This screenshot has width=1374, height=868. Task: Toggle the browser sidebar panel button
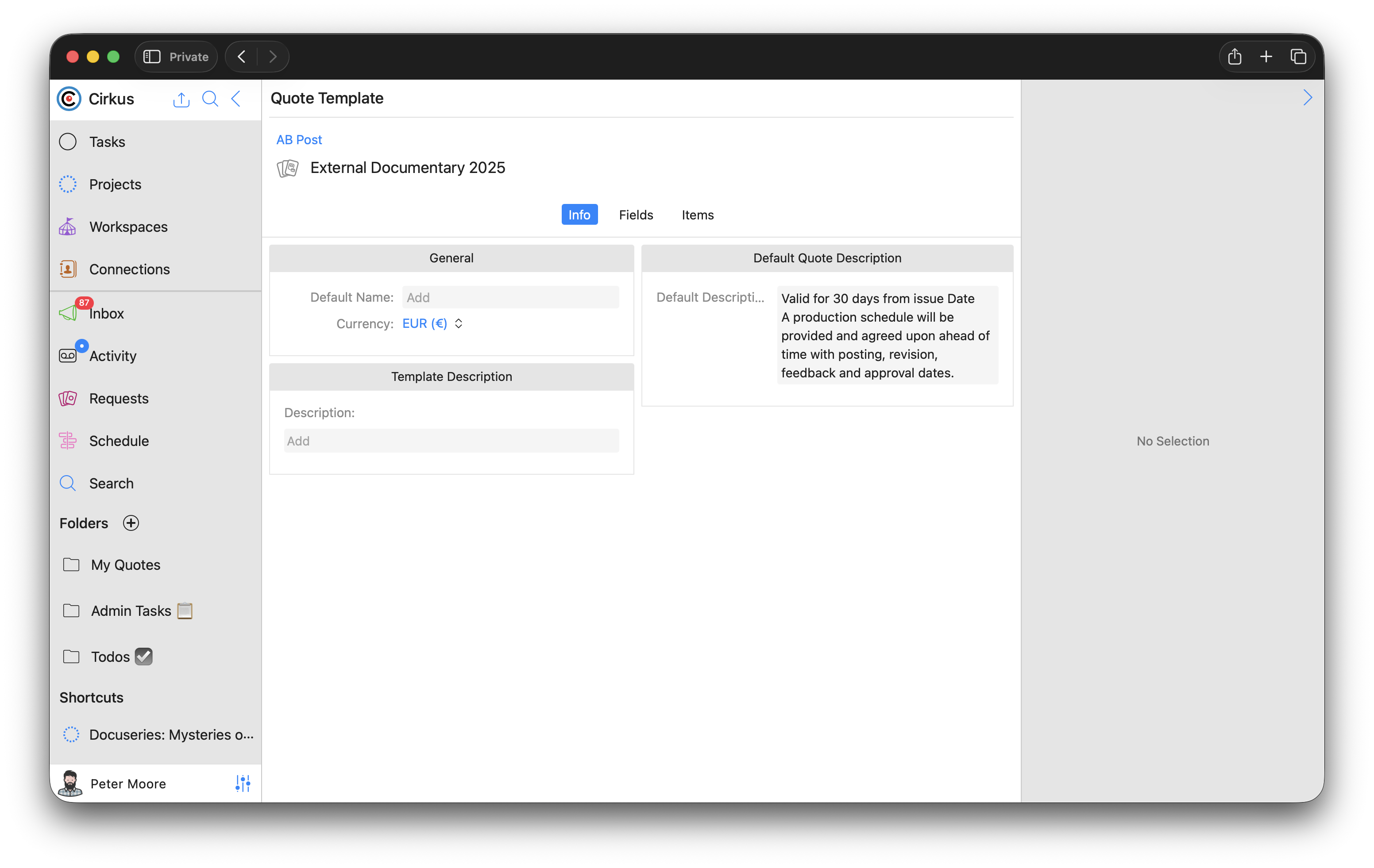(x=152, y=57)
